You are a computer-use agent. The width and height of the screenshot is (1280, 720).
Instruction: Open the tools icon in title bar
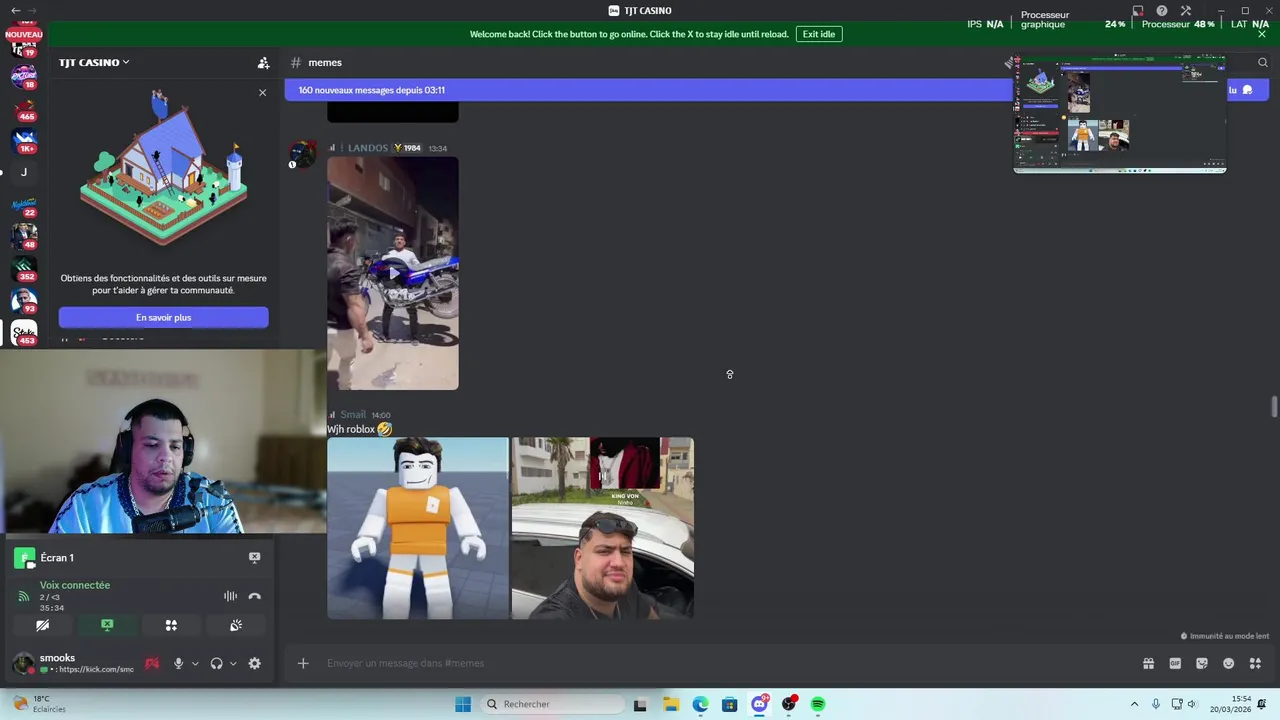[1186, 11]
